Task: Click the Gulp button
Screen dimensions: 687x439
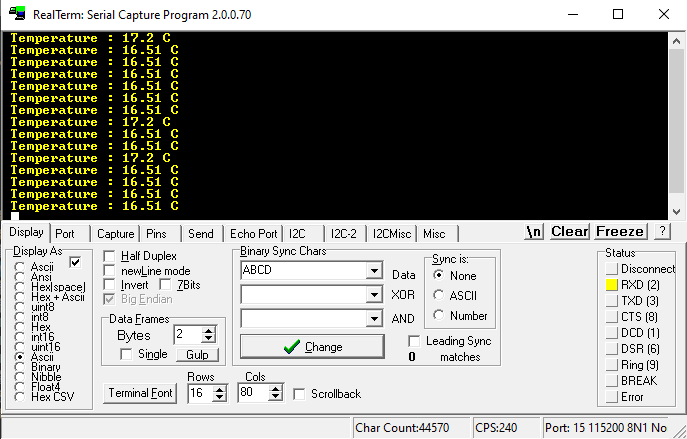Action: 197,355
